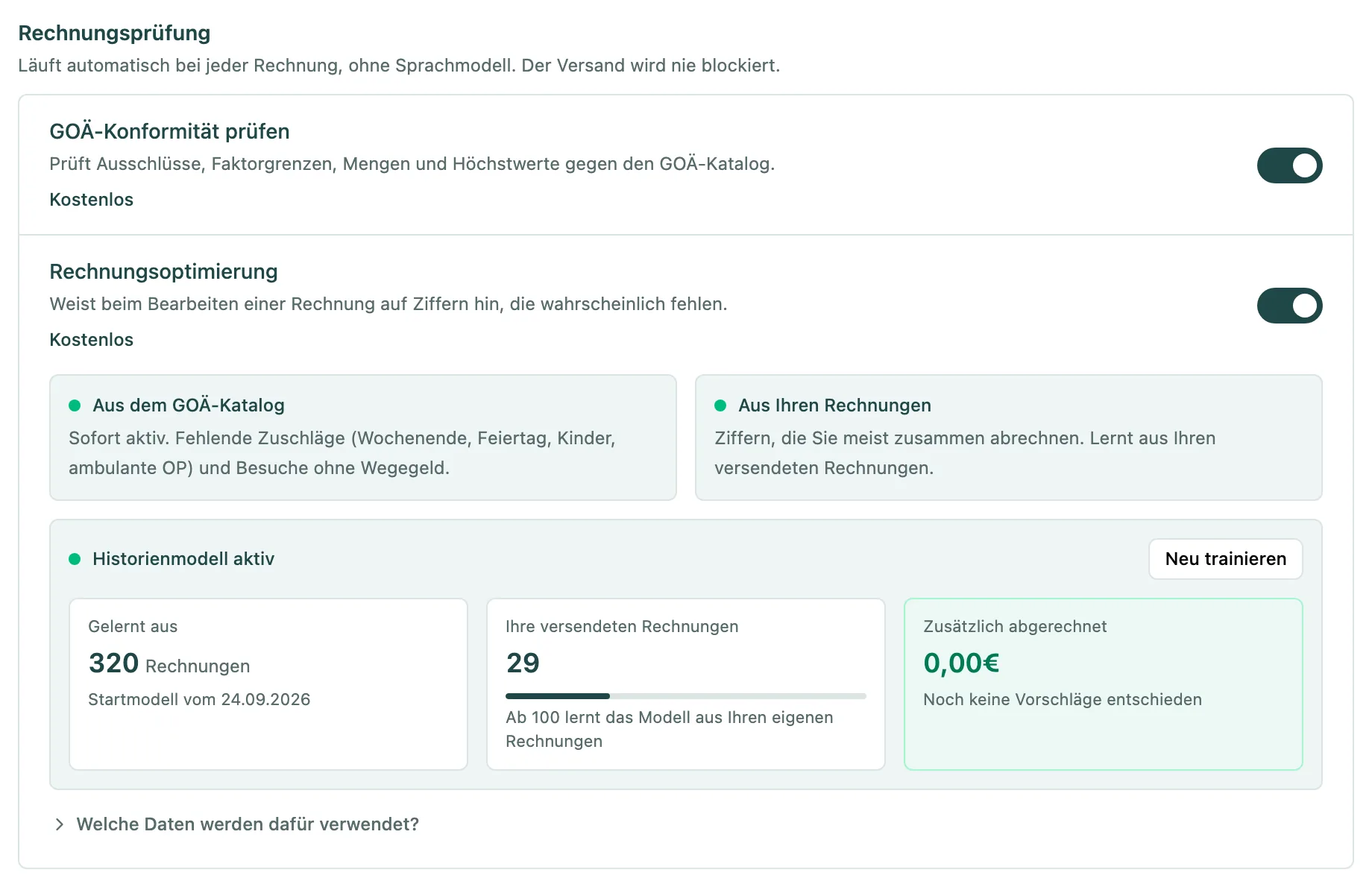1372x887 pixels.
Task: Click the 'Gelernt aus' label
Action: coord(133,627)
